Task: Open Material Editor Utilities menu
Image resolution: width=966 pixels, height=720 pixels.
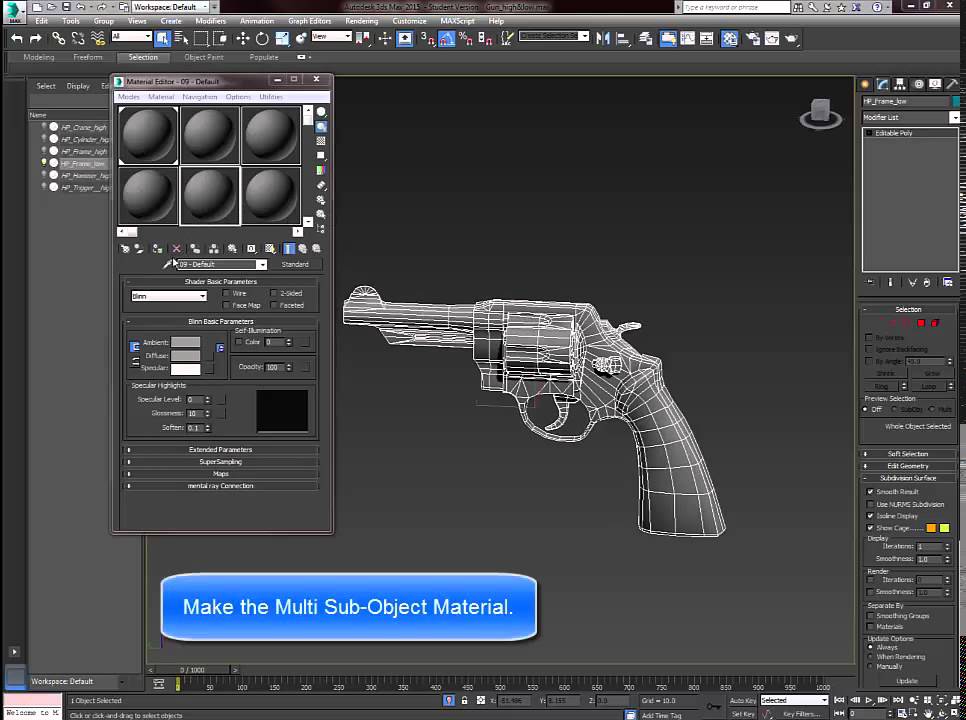Action: tap(271, 97)
